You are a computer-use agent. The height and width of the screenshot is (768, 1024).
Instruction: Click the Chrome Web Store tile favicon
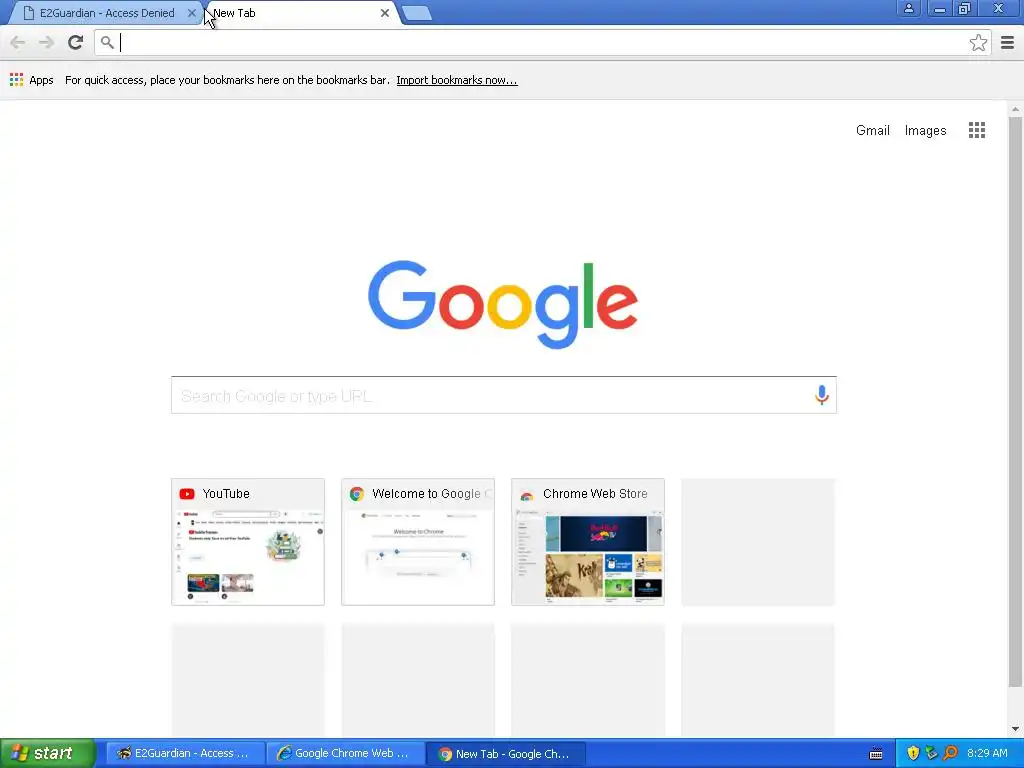click(x=527, y=494)
